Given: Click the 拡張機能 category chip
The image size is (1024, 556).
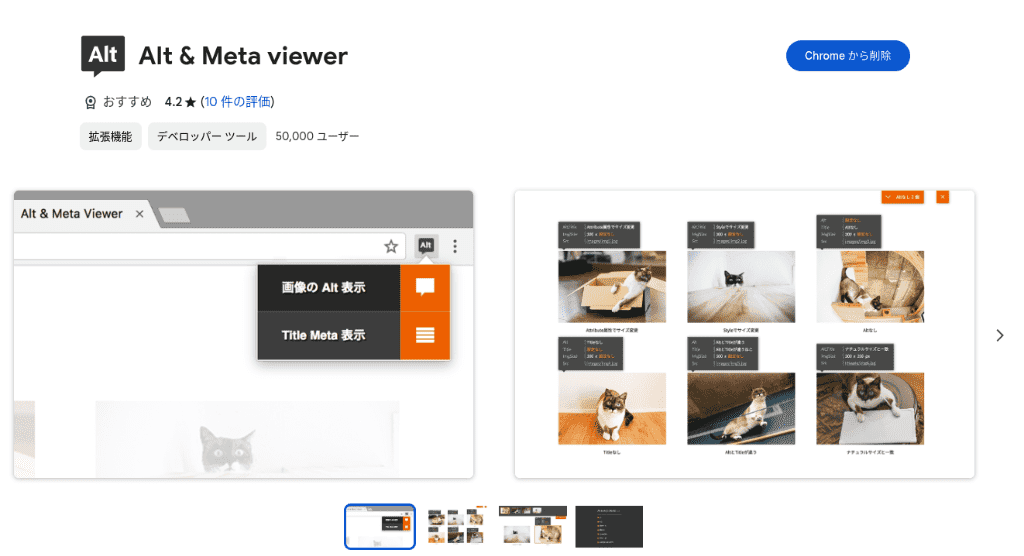Looking at the screenshot, I should pos(110,136).
